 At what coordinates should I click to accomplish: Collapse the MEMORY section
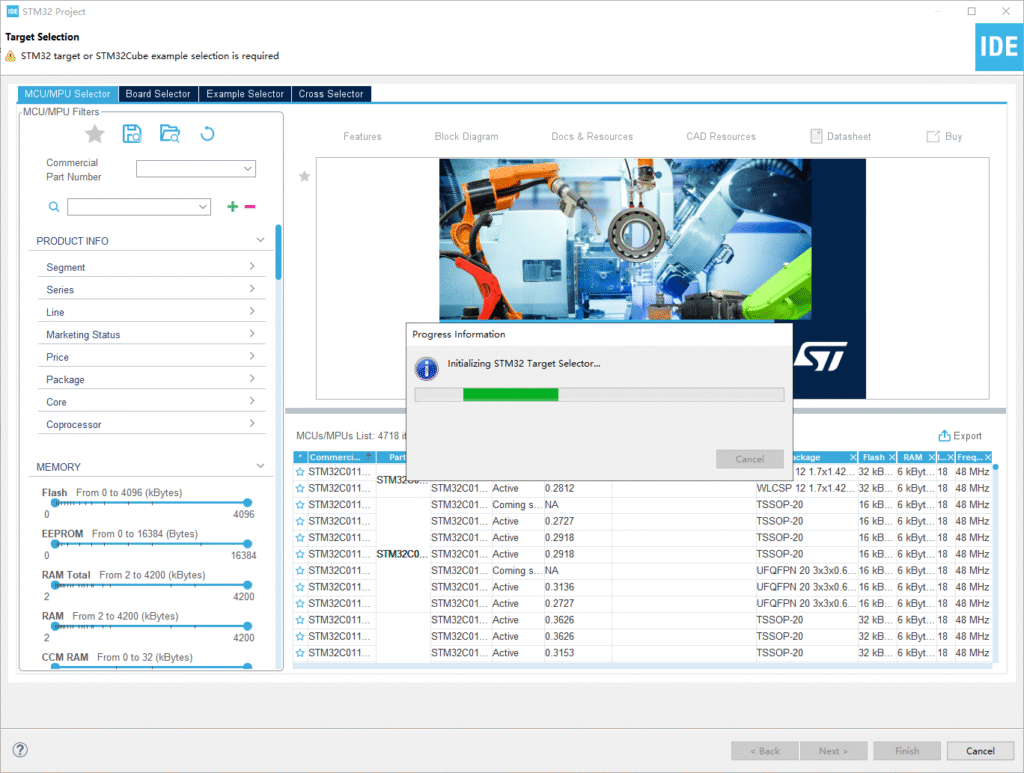[x=261, y=466]
